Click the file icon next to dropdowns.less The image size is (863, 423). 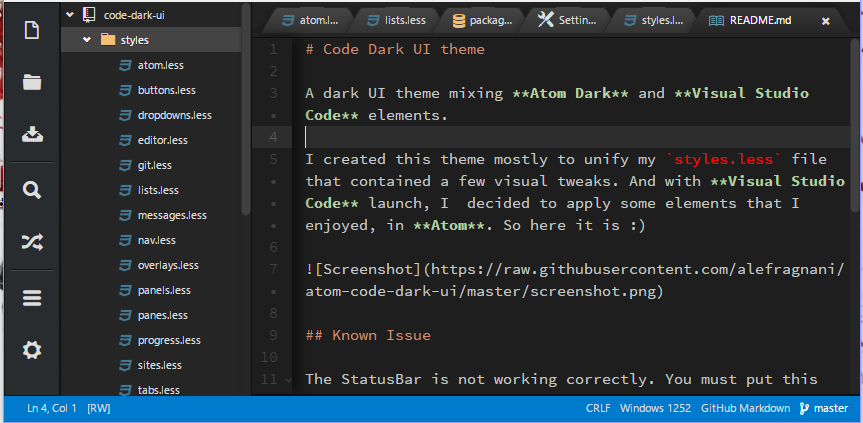coord(126,116)
